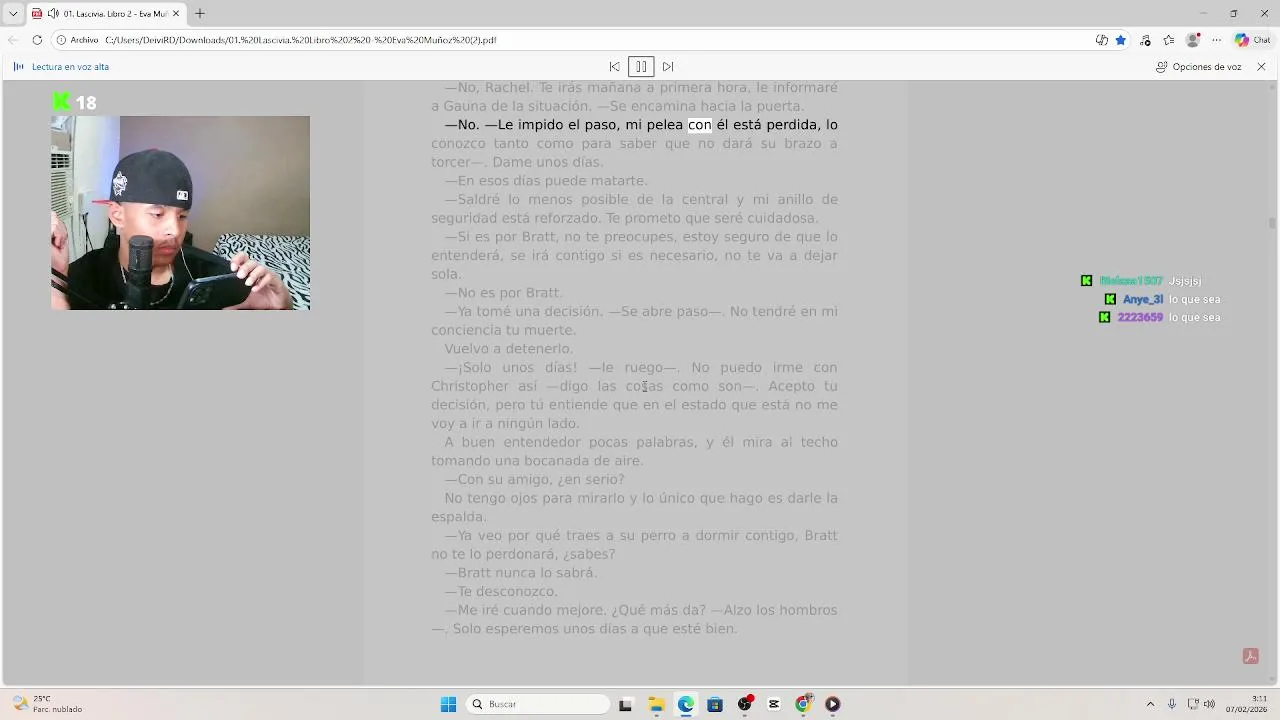Click the highlighted word "con"
Screen dimensions: 1280x720
[x=700, y=125]
